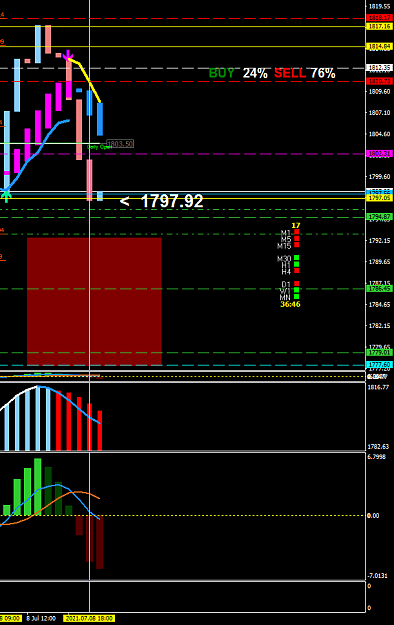Screen dimensions: 394x625
Task: Click the green MN trend square
Action: (x=296, y=296)
